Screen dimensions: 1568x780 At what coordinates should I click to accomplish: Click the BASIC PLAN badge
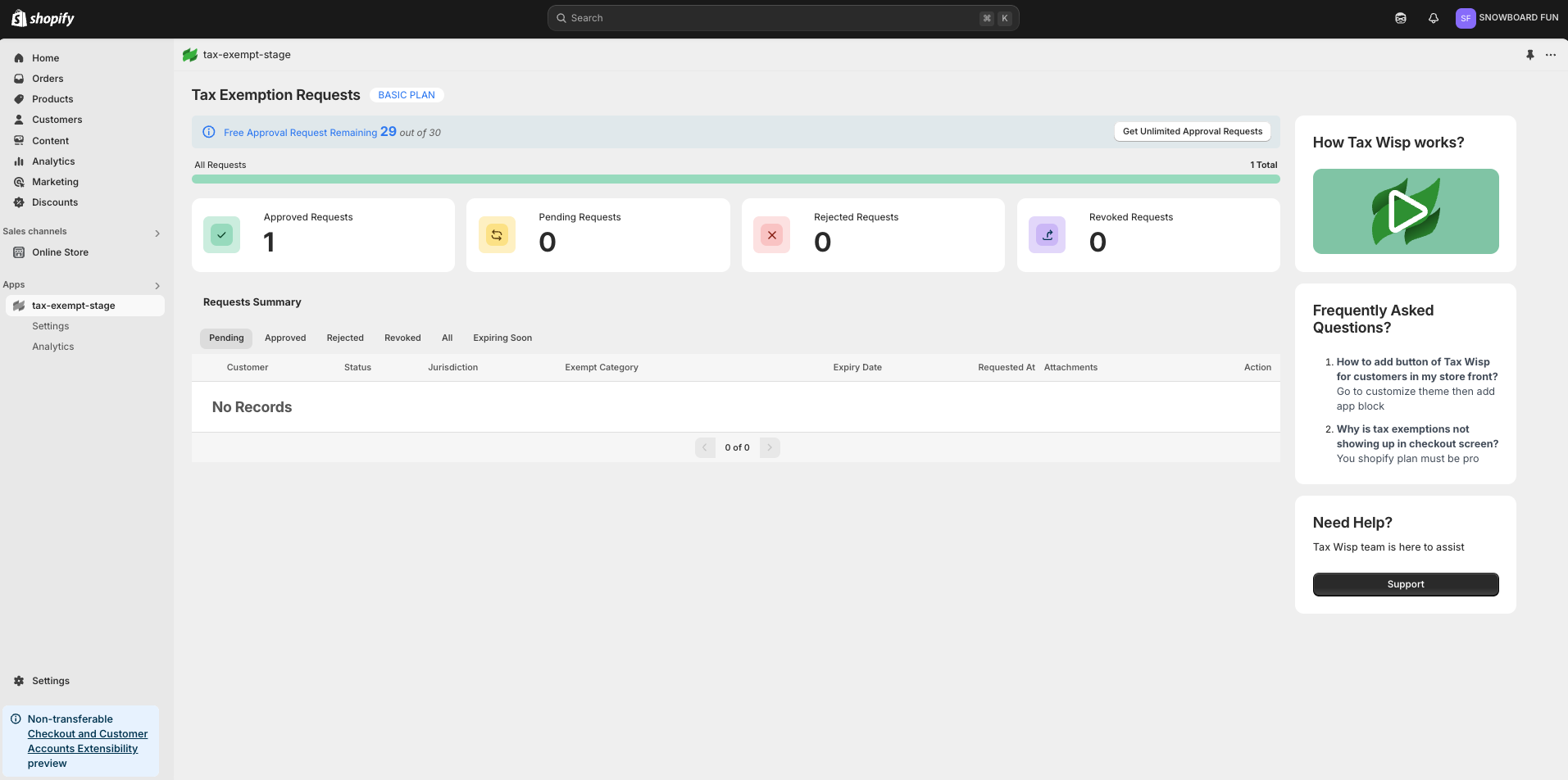pos(407,95)
